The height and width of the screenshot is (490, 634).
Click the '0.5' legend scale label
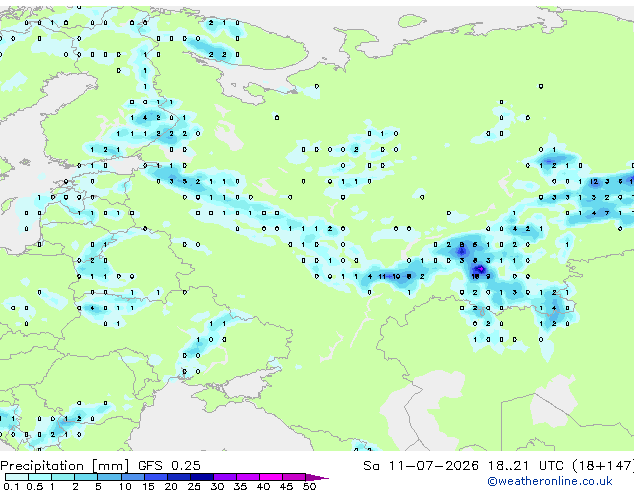[35, 486]
